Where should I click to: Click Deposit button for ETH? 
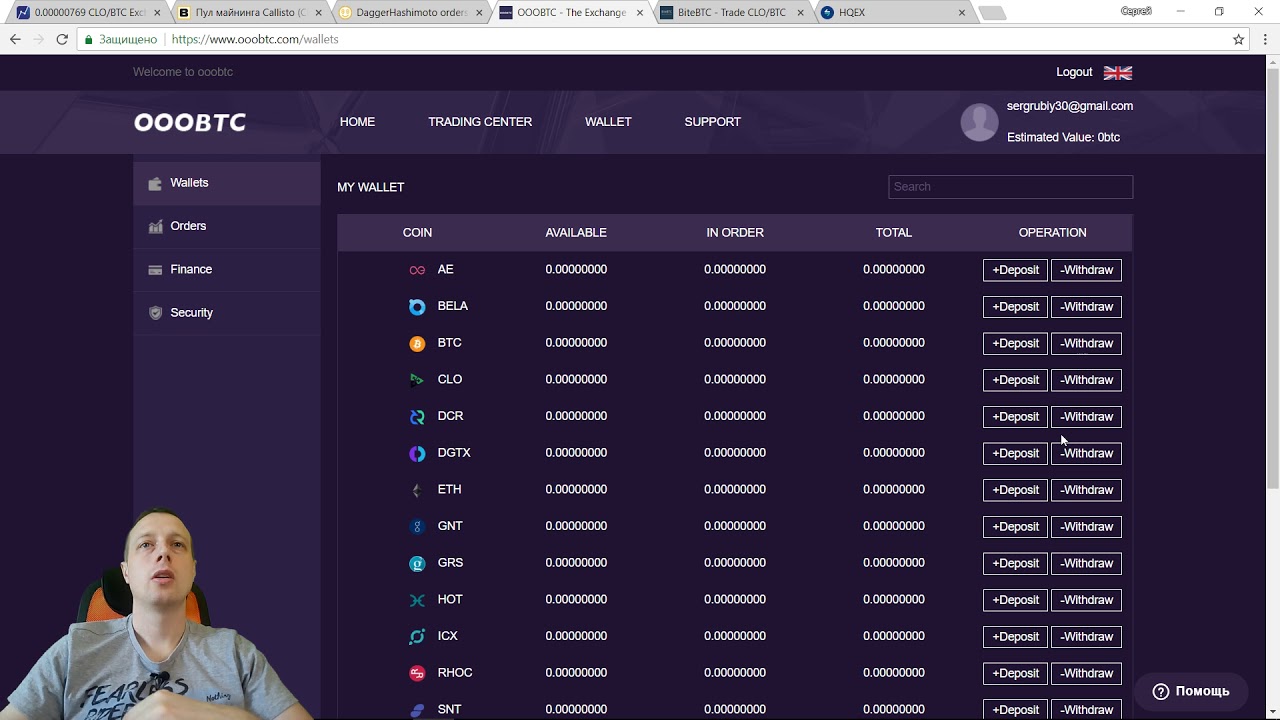[x=1015, y=490]
